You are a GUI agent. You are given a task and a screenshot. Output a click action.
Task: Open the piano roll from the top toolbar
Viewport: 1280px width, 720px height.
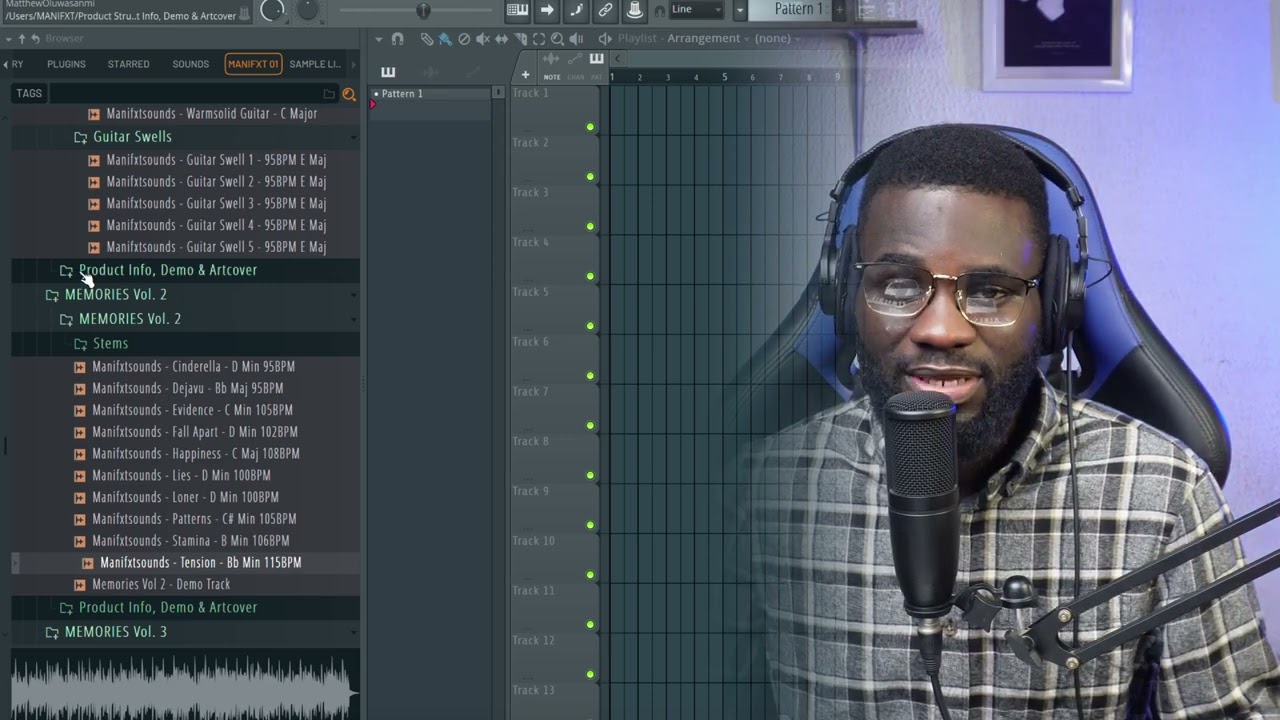pyautogui.click(x=517, y=10)
